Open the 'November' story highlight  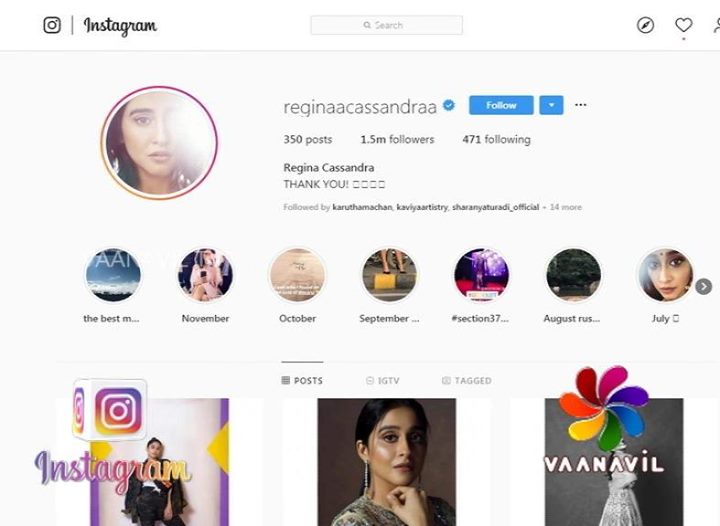[x=205, y=275]
